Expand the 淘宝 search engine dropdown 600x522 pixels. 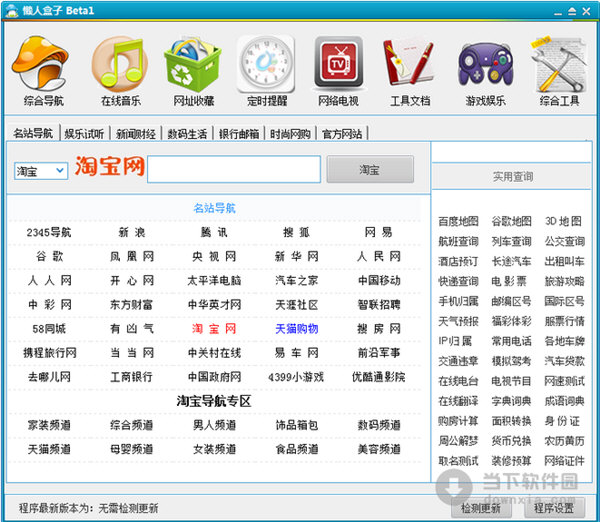(60, 170)
